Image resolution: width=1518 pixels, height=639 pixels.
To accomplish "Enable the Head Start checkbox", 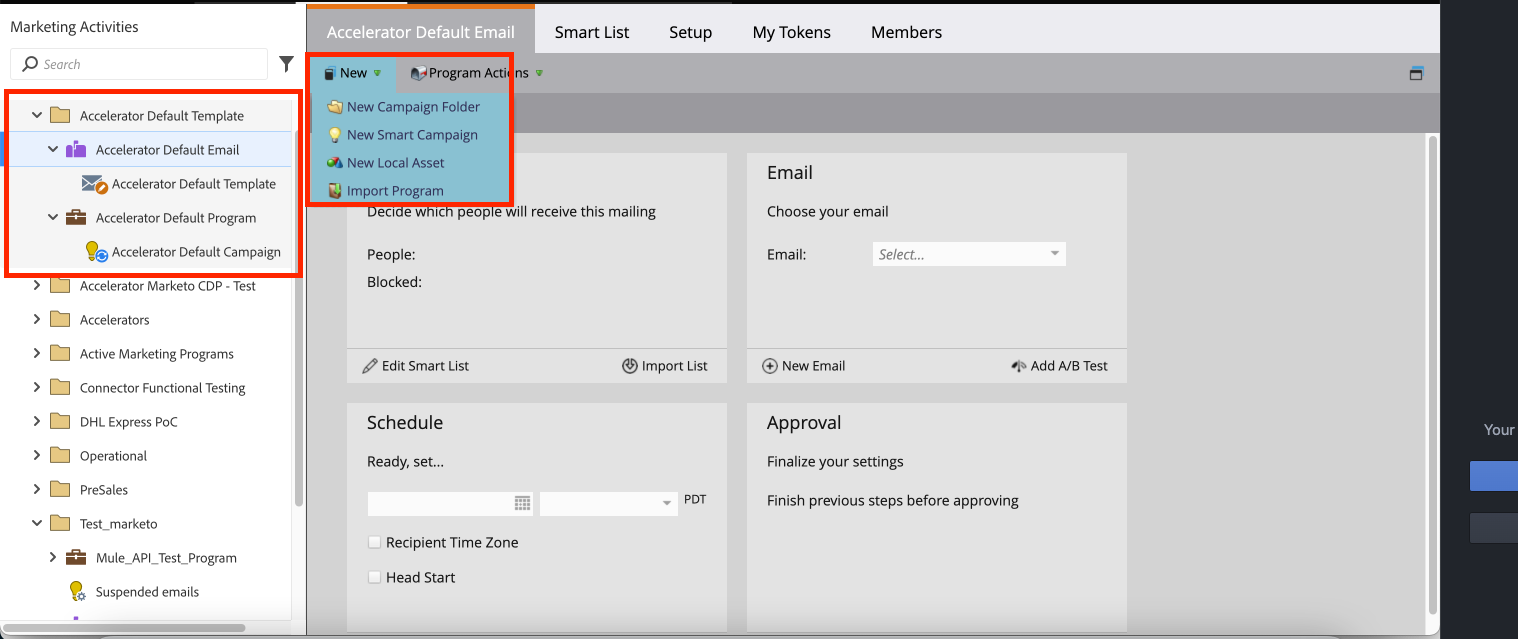I will [x=375, y=577].
